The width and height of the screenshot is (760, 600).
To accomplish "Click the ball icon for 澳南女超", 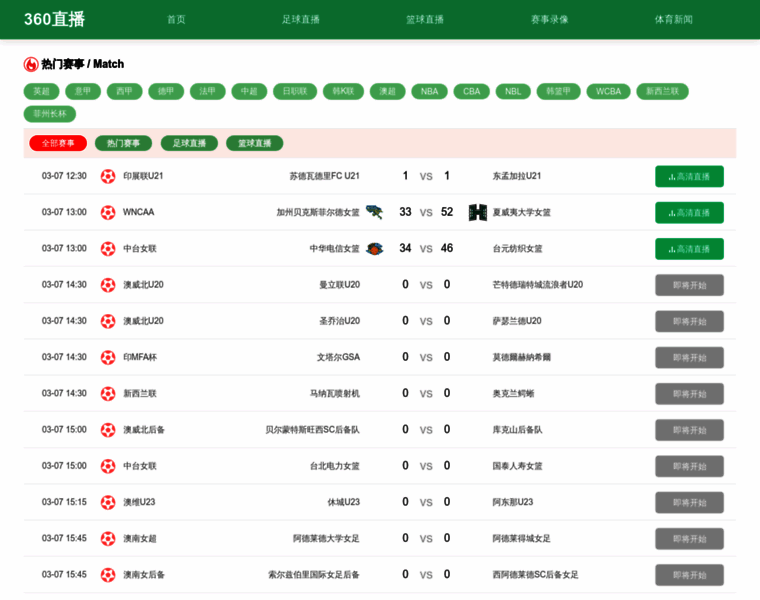I will [x=108, y=538].
